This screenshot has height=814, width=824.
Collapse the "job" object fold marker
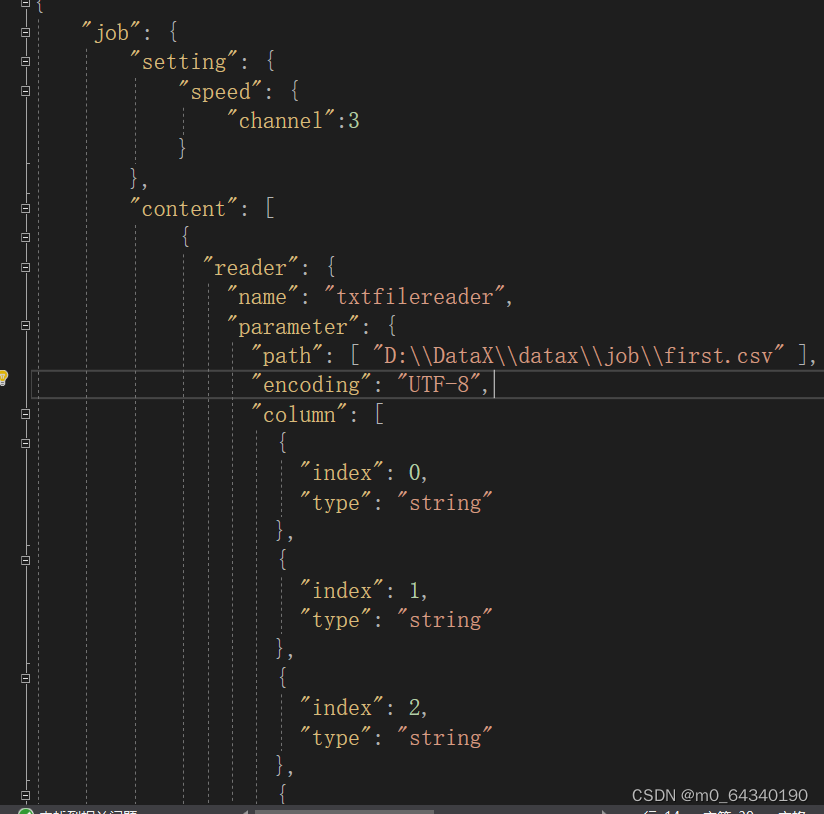point(25,32)
